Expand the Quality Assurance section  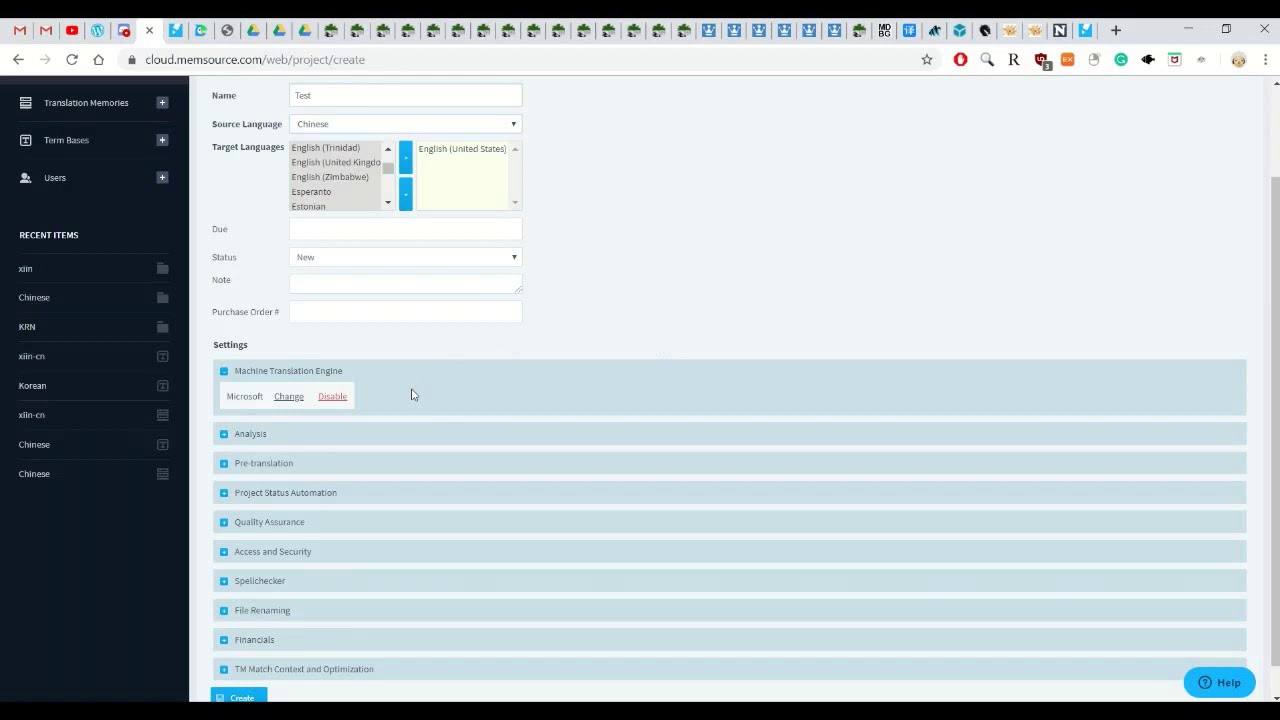pyautogui.click(x=224, y=522)
